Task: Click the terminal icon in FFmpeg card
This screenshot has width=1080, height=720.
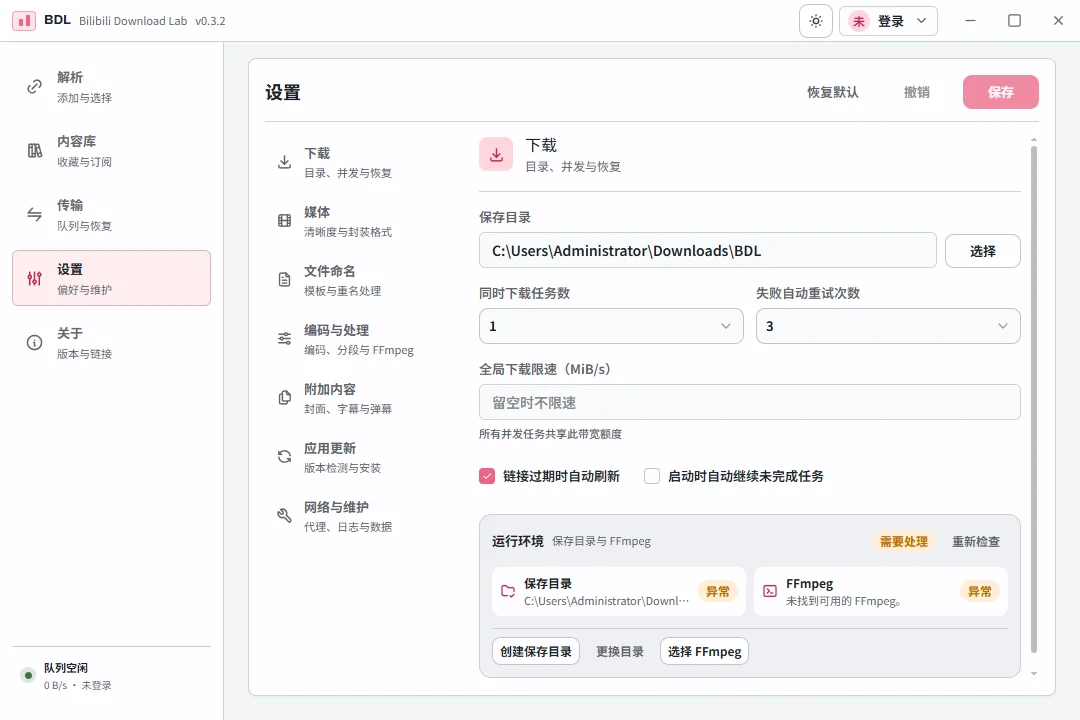Action: coord(770,591)
